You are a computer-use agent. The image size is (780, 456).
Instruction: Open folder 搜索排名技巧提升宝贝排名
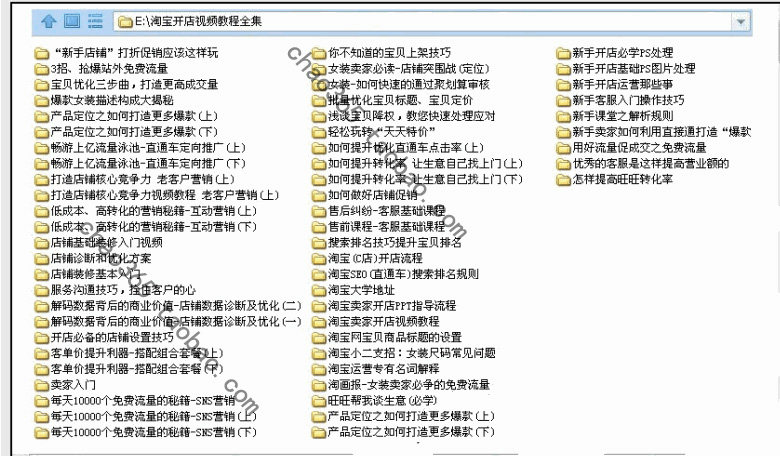coord(387,243)
